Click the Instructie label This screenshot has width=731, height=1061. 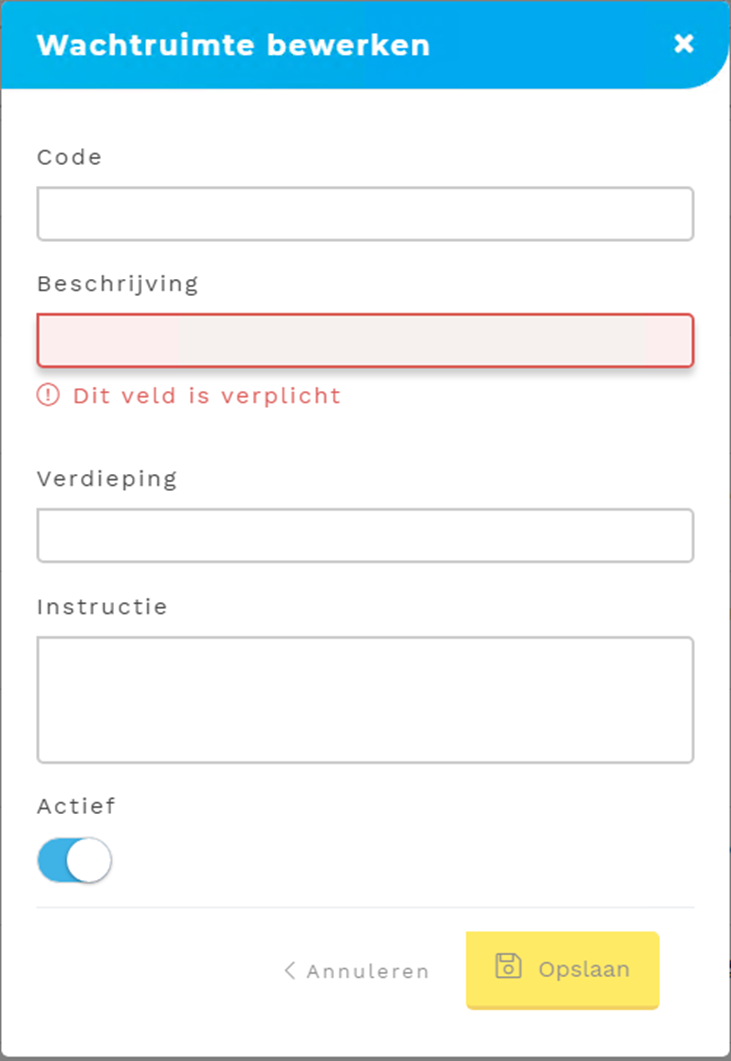click(102, 606)
